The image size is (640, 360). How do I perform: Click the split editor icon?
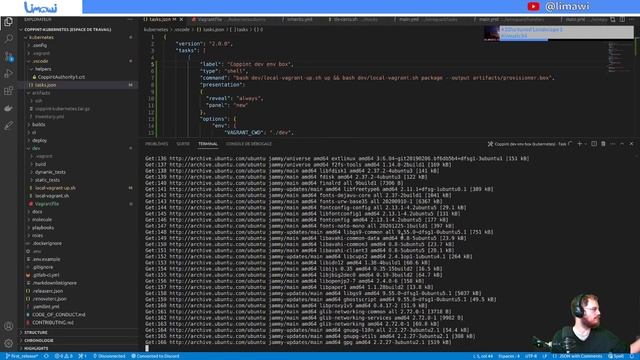click(622, 19)
